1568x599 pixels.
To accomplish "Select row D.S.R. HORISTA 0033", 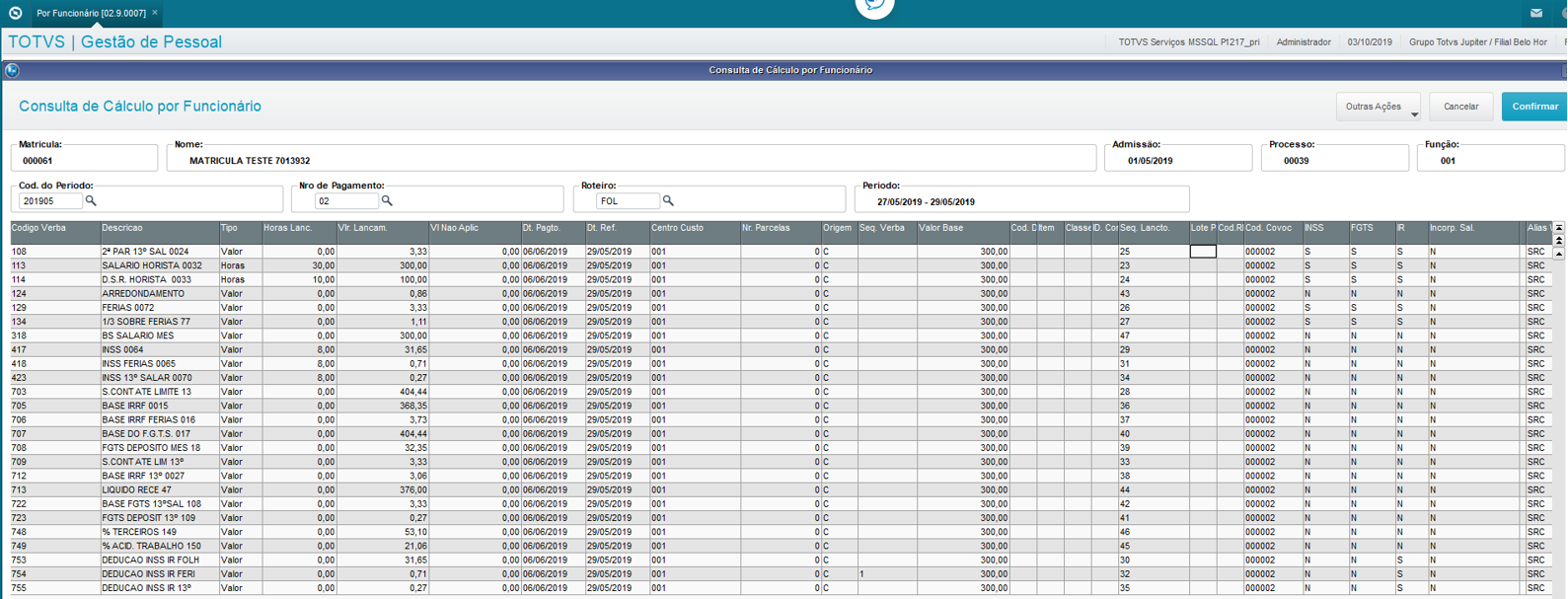I will coord(781,279).
